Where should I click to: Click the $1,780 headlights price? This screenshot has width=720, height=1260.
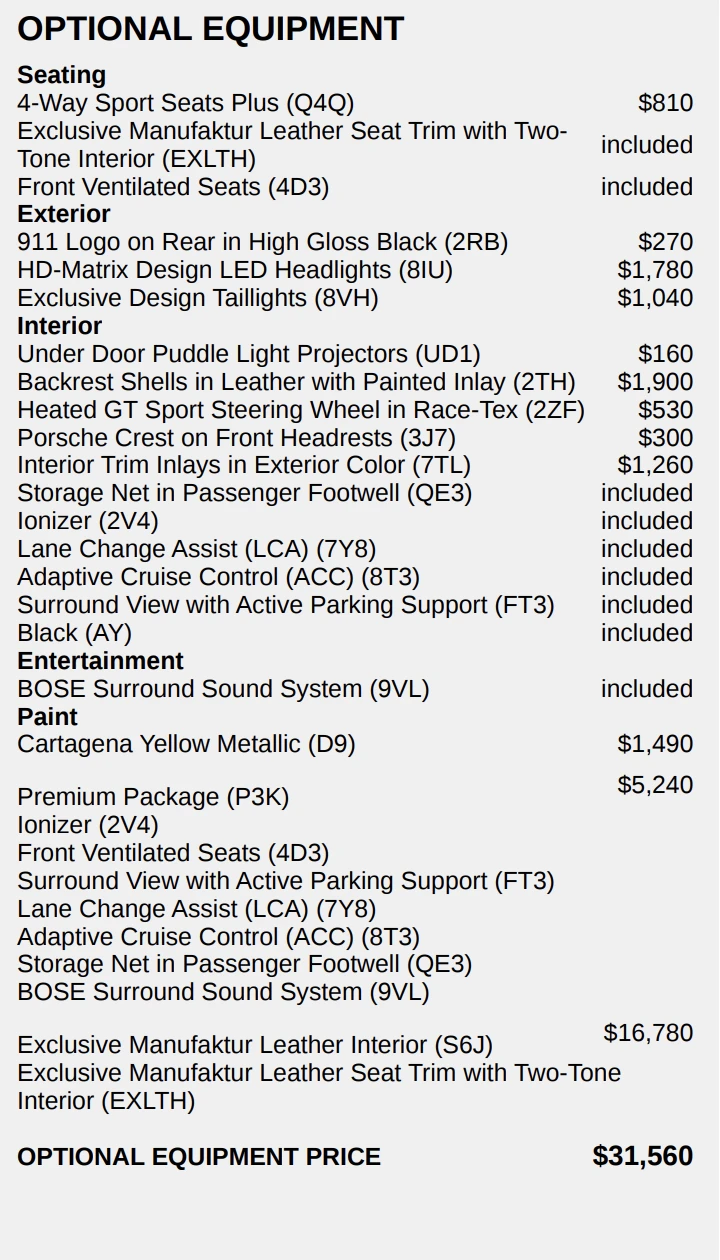pos(655,270)
